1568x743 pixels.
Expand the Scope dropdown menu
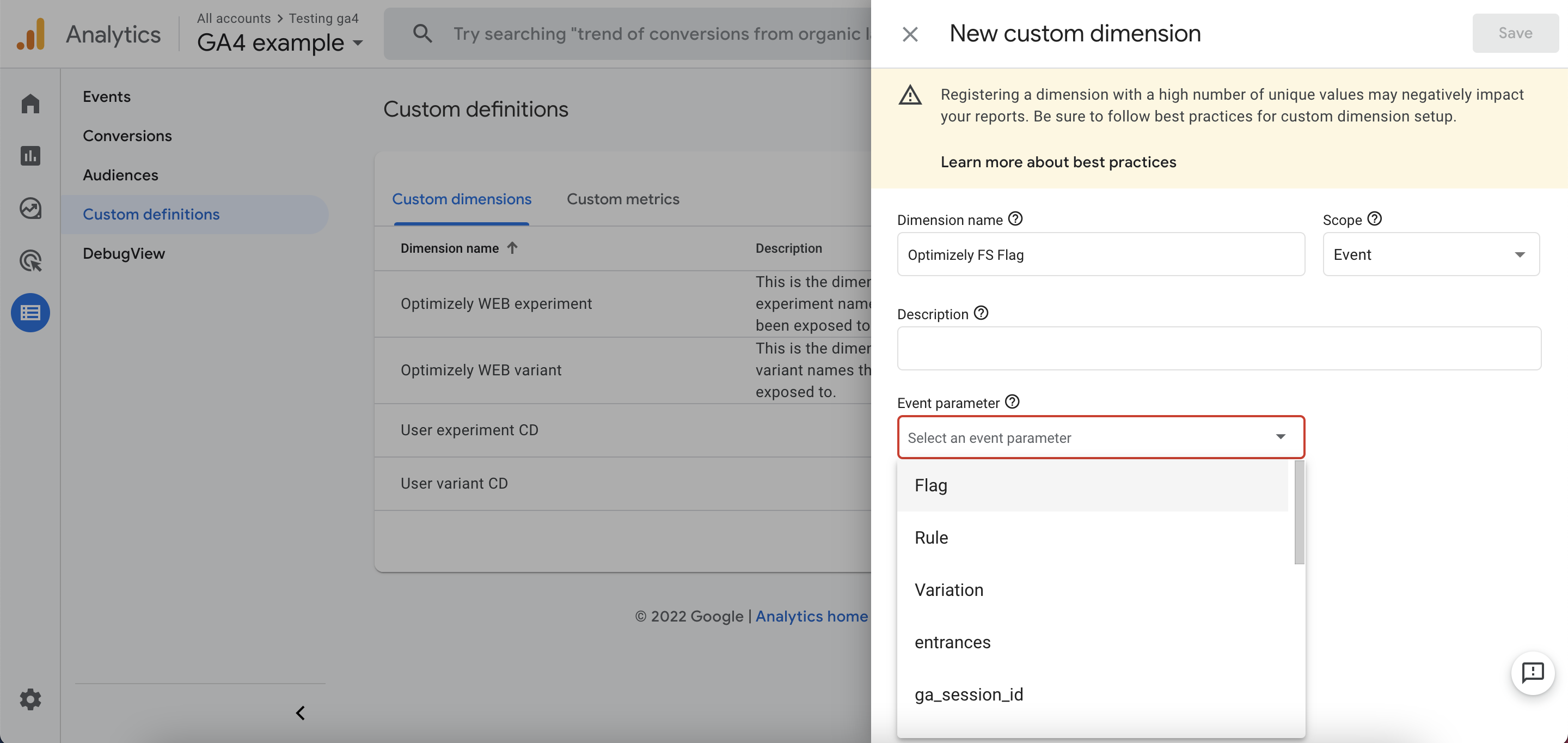(1431, 253)
